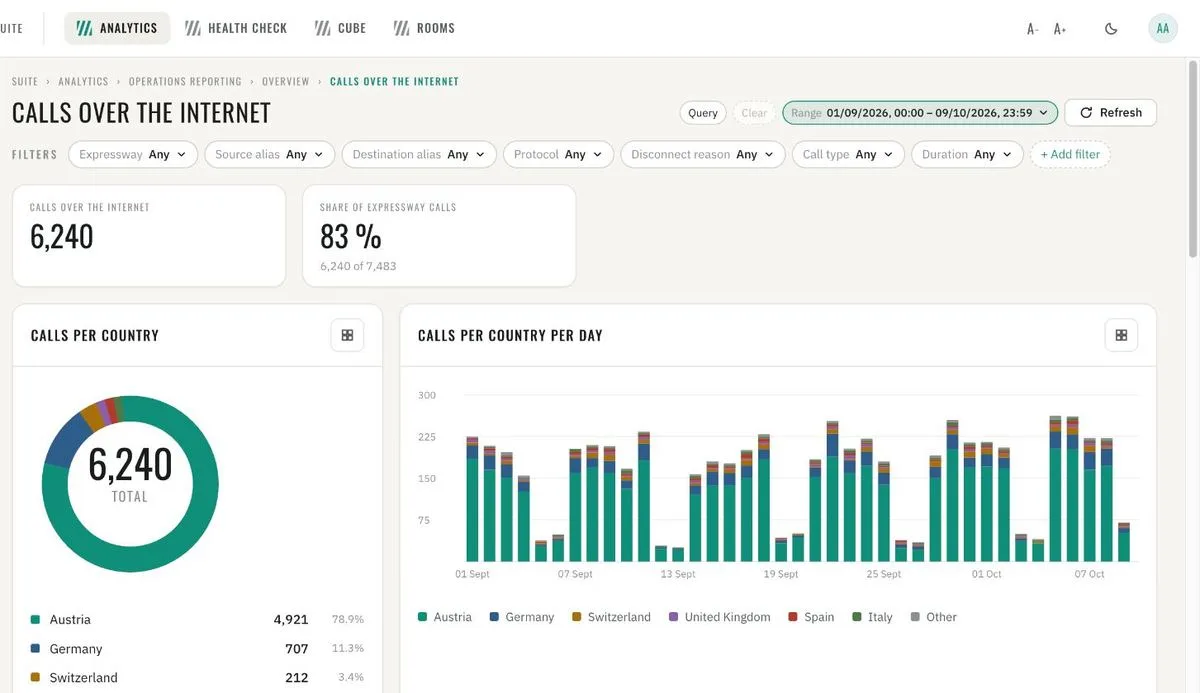The width and height of the screenshot is (1200, 693).
Task: Toggle Switzerland series in chart legend
Action: tap(611, 617)
